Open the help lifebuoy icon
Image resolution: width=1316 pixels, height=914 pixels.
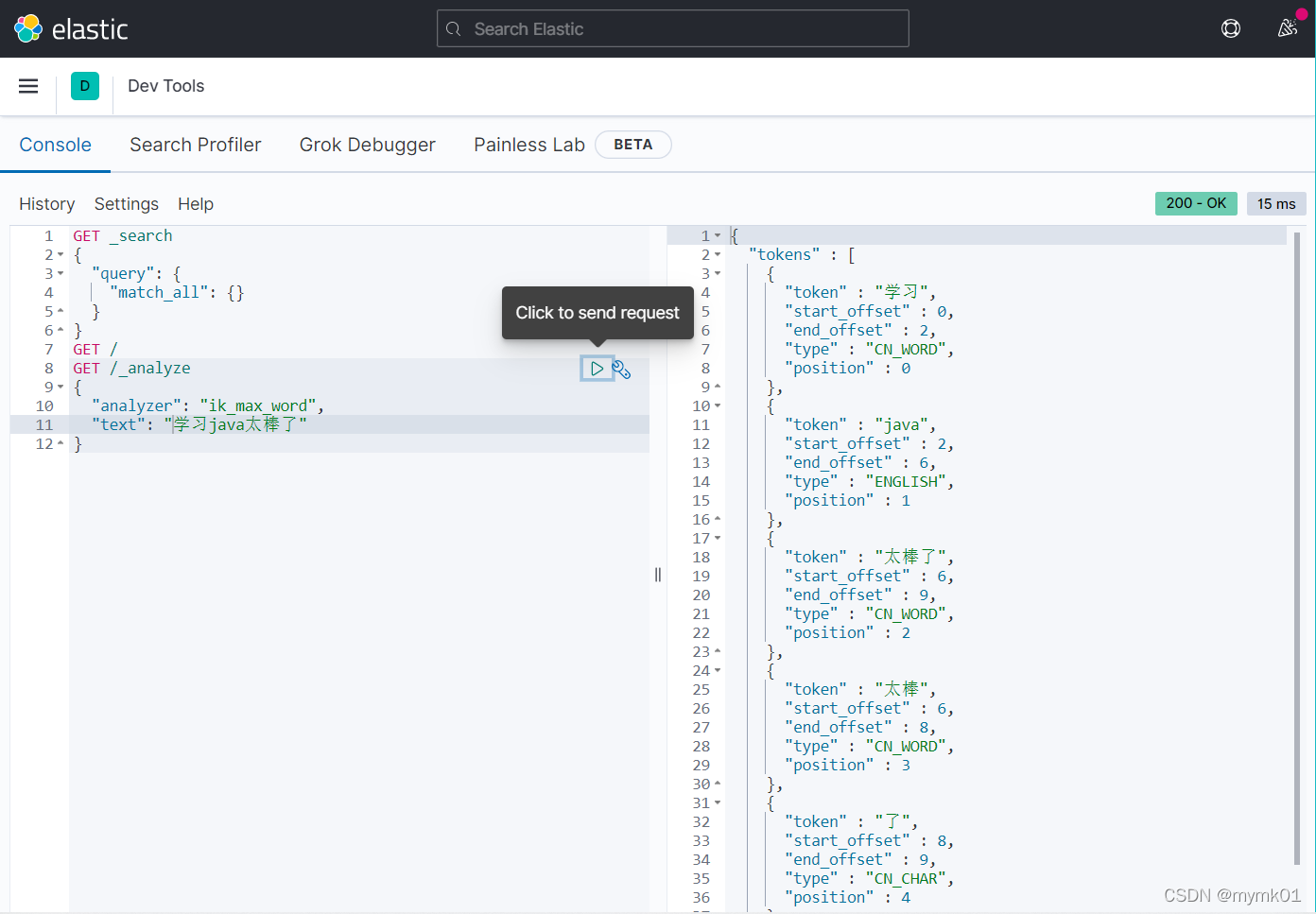point(1231,28)
